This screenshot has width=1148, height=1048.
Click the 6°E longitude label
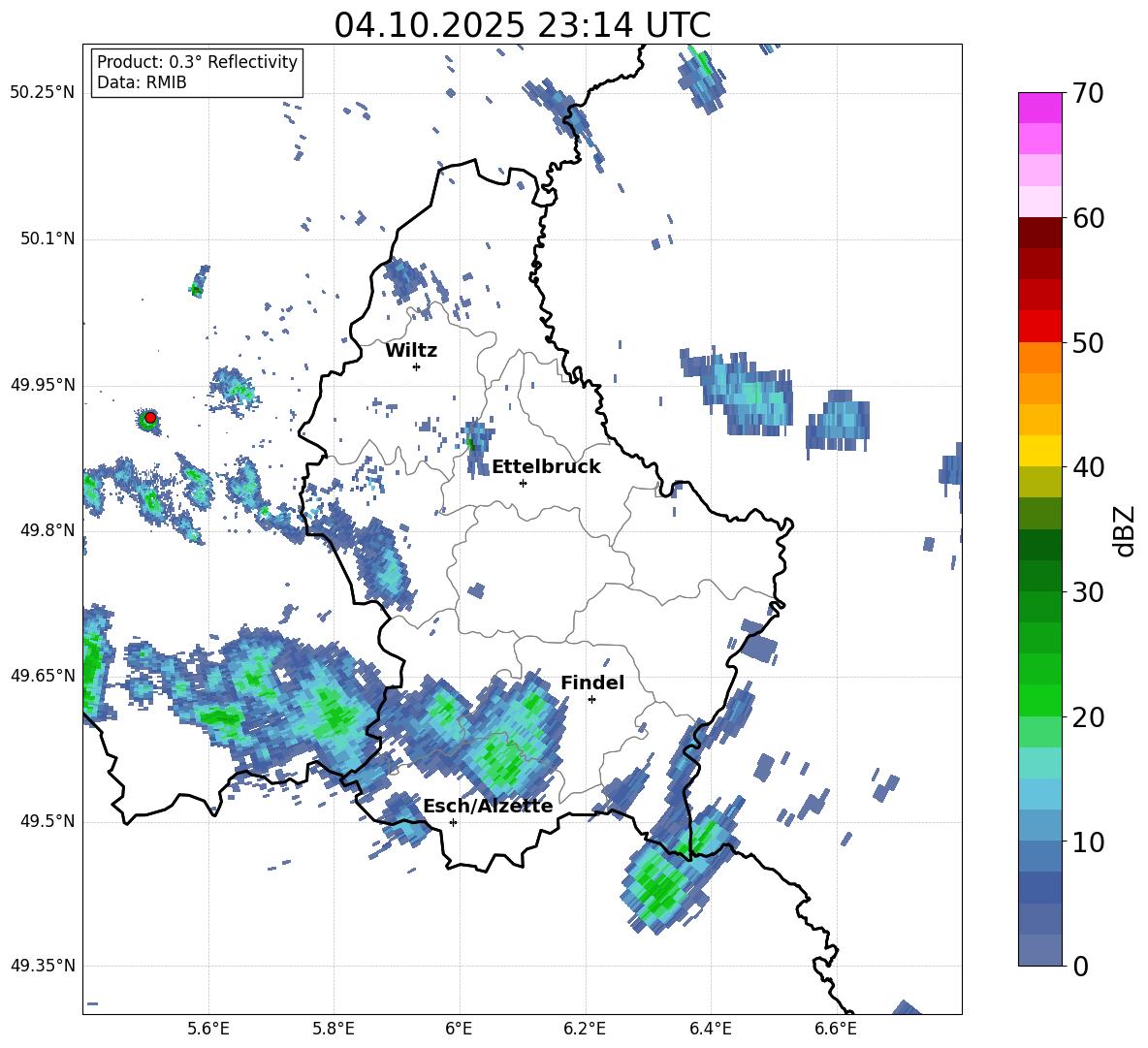[459, 1029]
